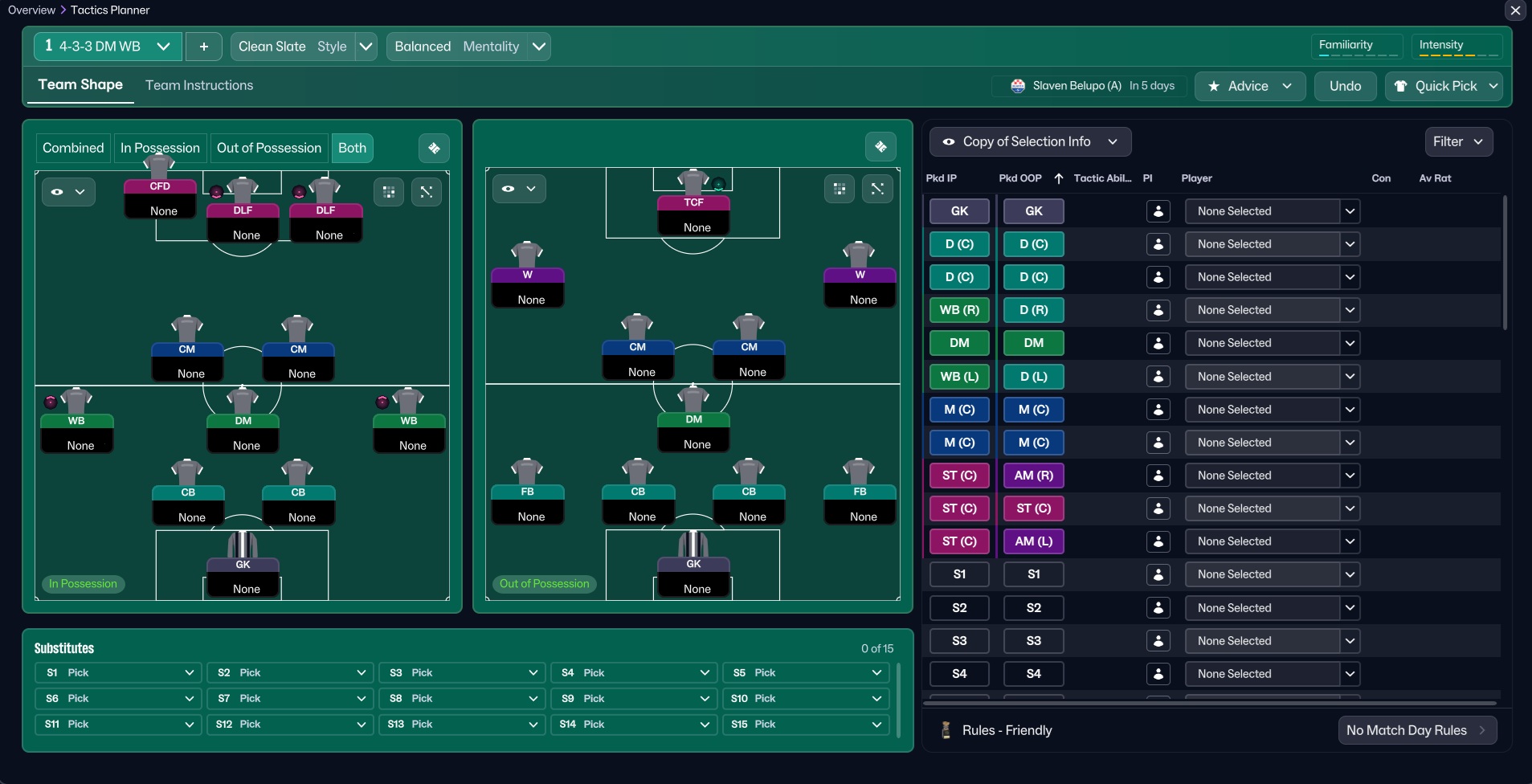This screenshot has height=784, width=1532.
Task: Click the diamond icon beside the Both tab
Action: click(434, 148)
